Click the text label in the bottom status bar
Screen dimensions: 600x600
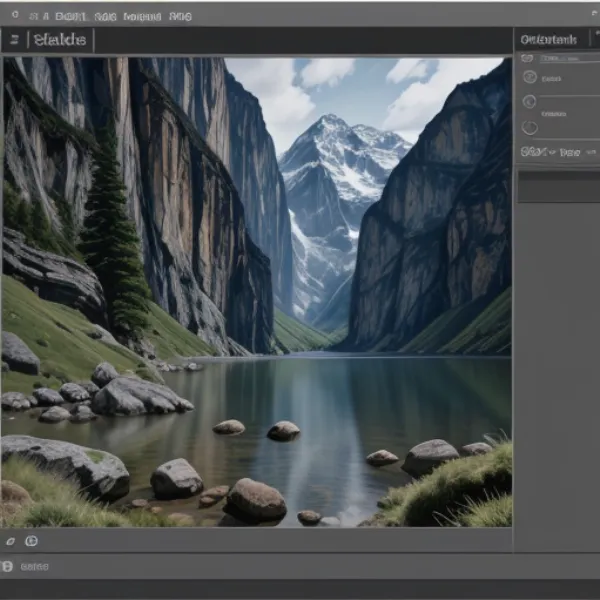point(34,567)
